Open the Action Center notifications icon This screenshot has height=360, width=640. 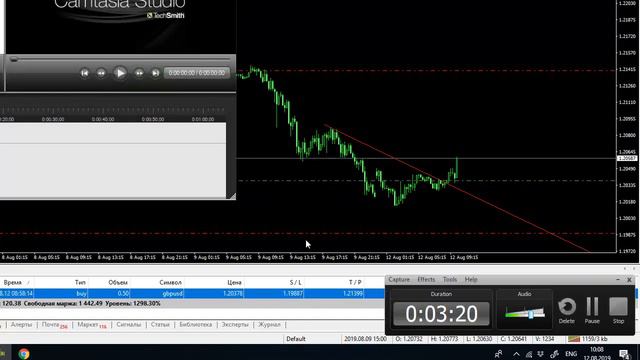click(x=624, y=354)
